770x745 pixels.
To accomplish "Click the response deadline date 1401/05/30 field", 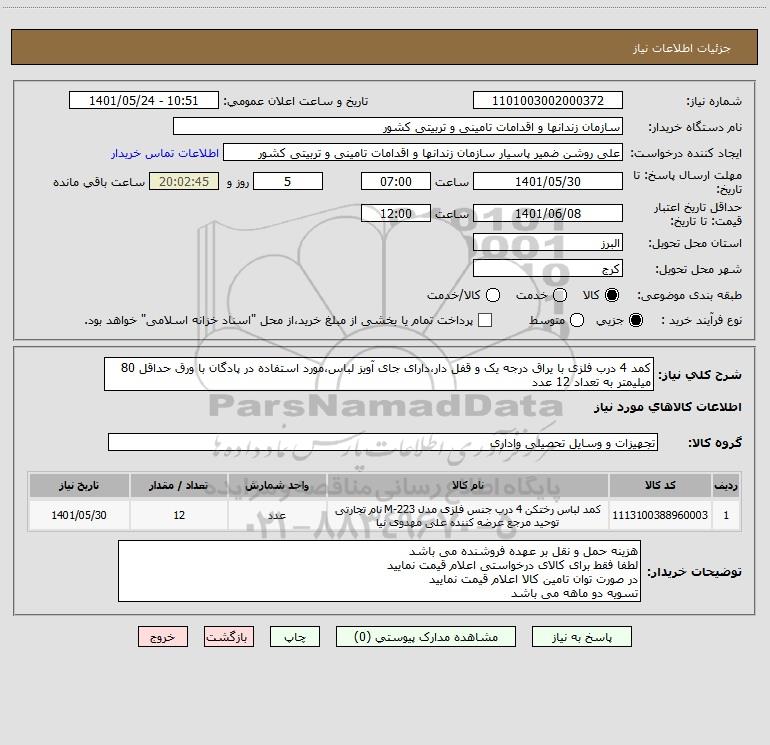I will (548, 181).
